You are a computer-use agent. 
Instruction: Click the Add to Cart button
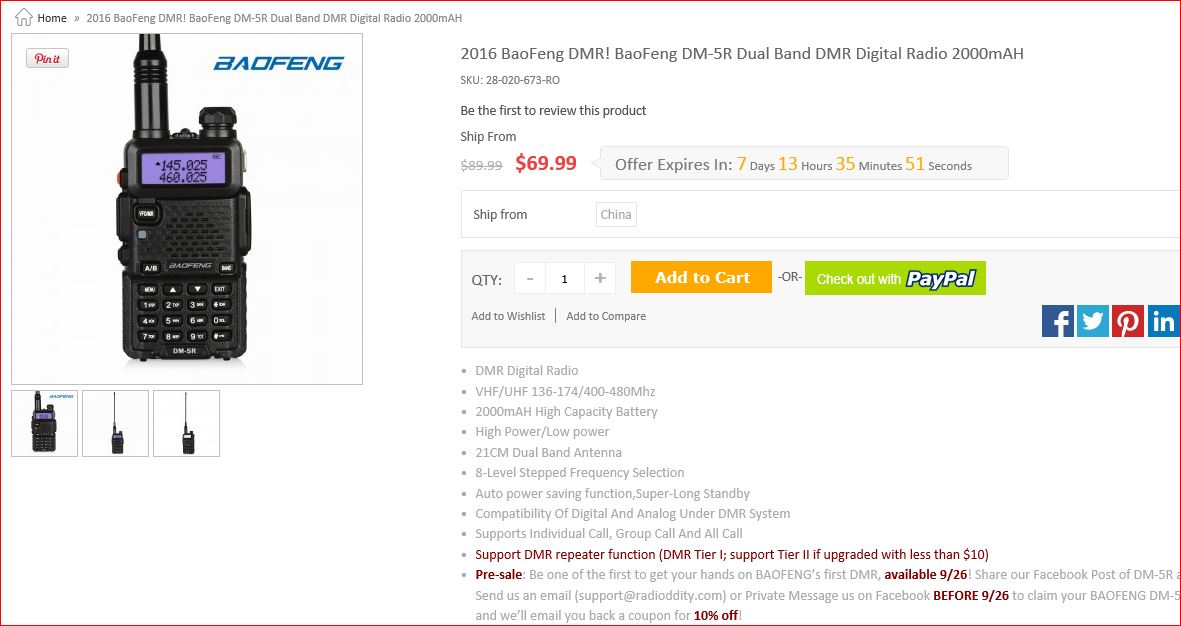coord(701,277)
